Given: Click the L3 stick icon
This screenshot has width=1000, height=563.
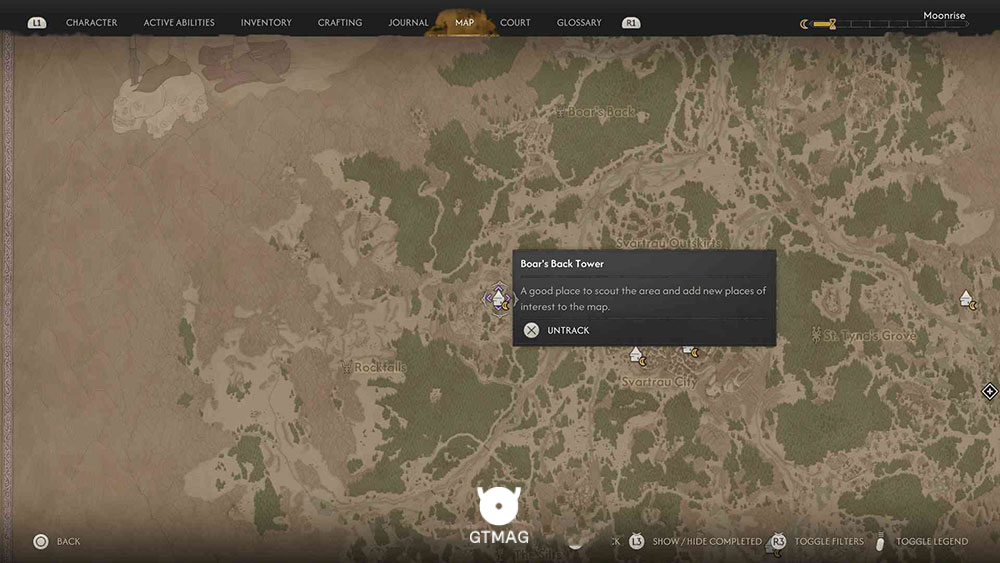Looking at the screenshot, I should point(636,541).
